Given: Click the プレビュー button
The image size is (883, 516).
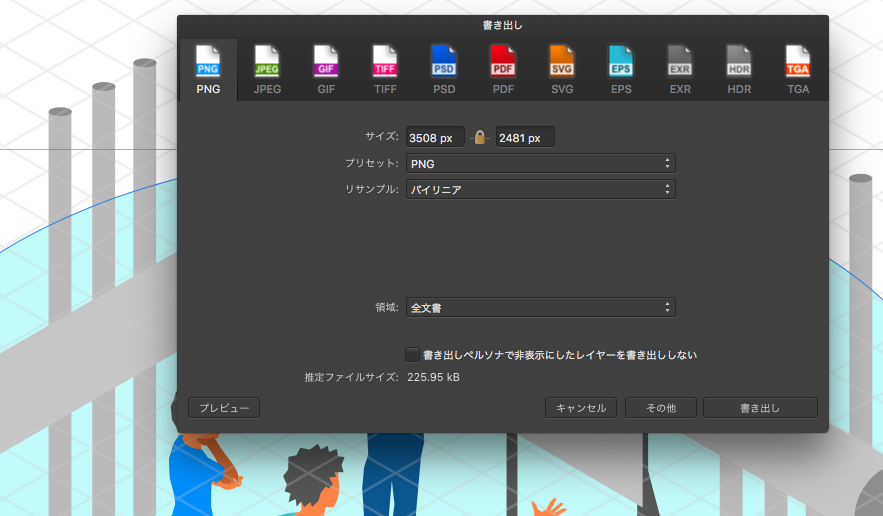Looking at the screenshot, I should (x=224, y=408).
